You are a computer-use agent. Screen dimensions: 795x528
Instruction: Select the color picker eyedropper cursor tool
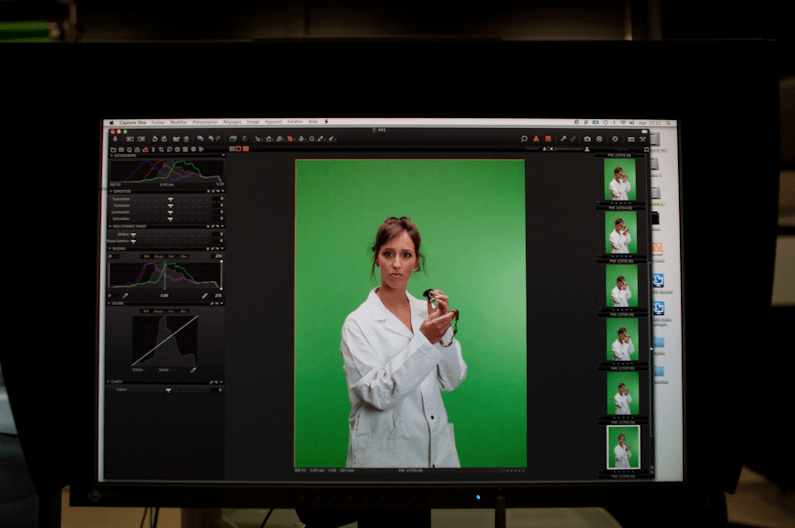pyautogui.click(x=320, y=138)
